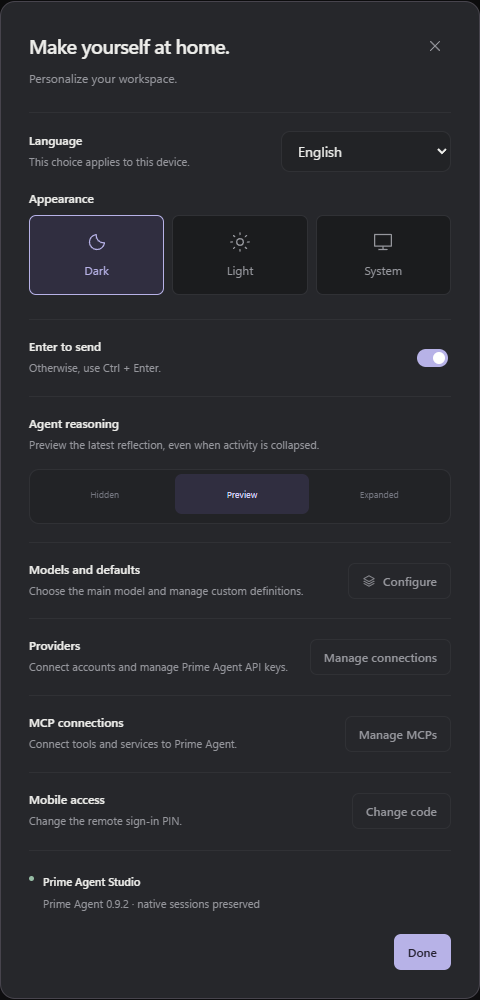This screenshot has width=480, height=1000.
Task: Switch agent reasoning to Hidden
Action: coord(105,495)
